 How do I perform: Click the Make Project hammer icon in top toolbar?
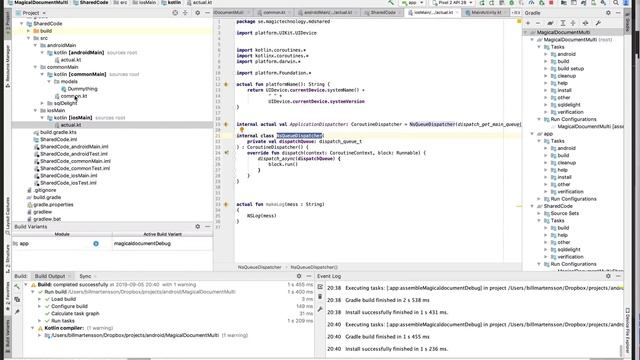391,2
